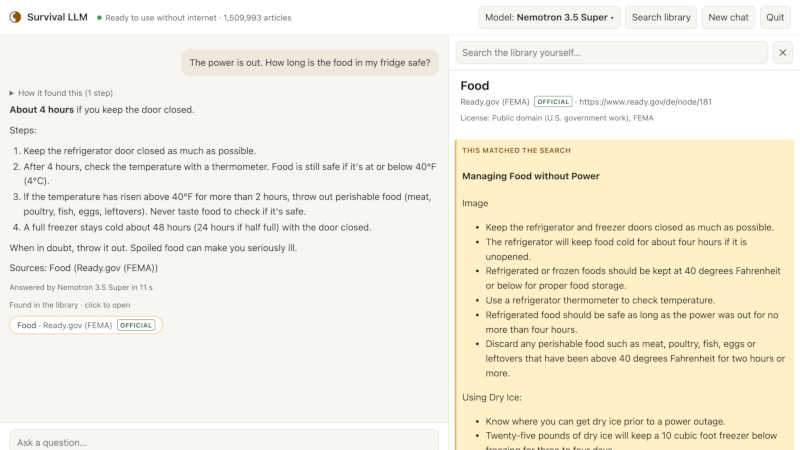Click the Survival LLM logo icon
The image size is (800, 450).
[x=15, y=17]
